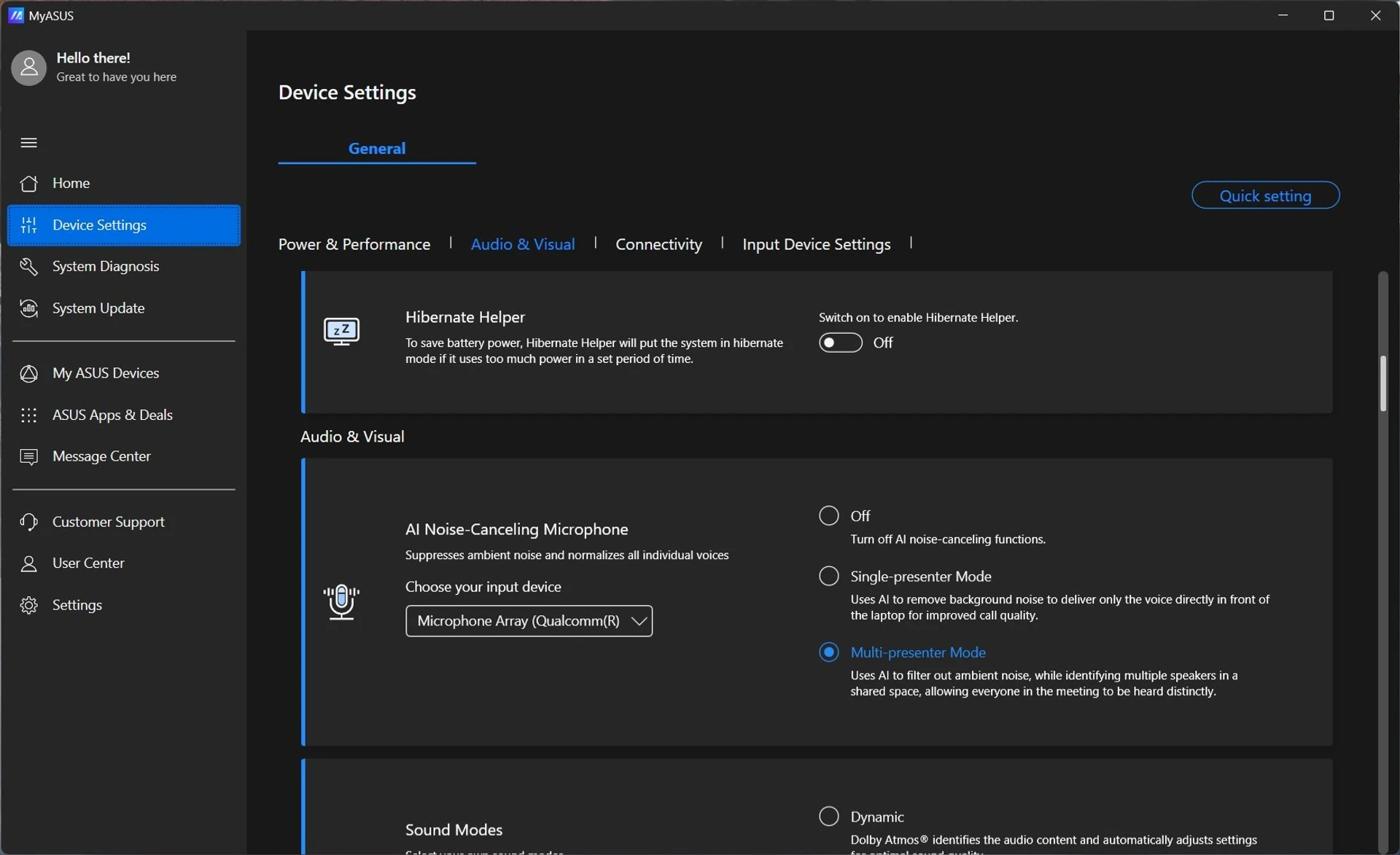Click the vertical scrollbar thumb
Viewport: 1400px width, 855px height.
point(1382,383)
